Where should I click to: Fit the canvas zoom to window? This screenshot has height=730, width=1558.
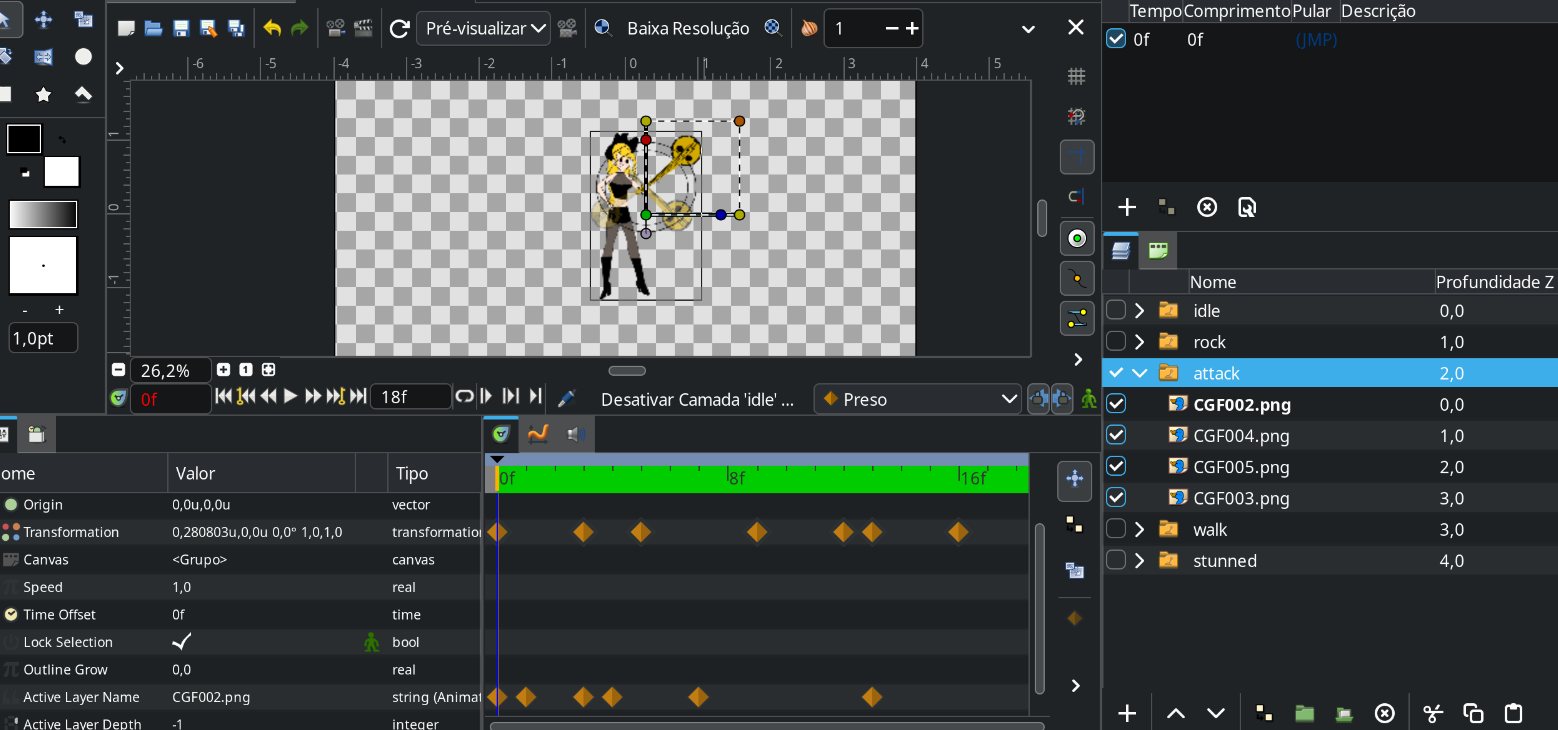tap(268, 370)
